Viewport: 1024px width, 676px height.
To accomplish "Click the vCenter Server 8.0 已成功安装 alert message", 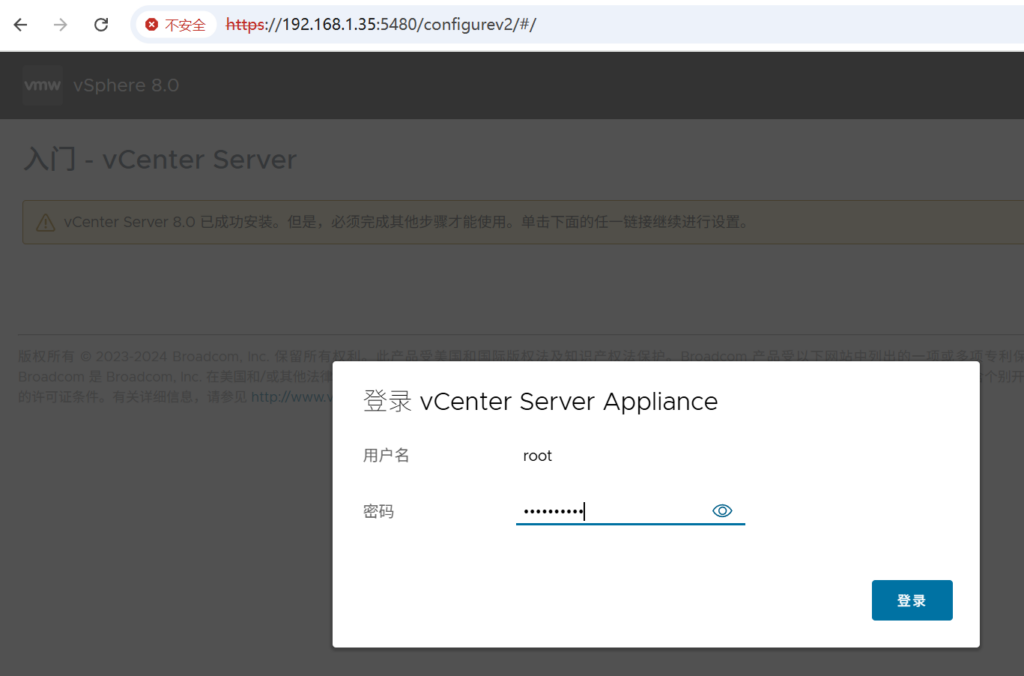I will [406, 222].
